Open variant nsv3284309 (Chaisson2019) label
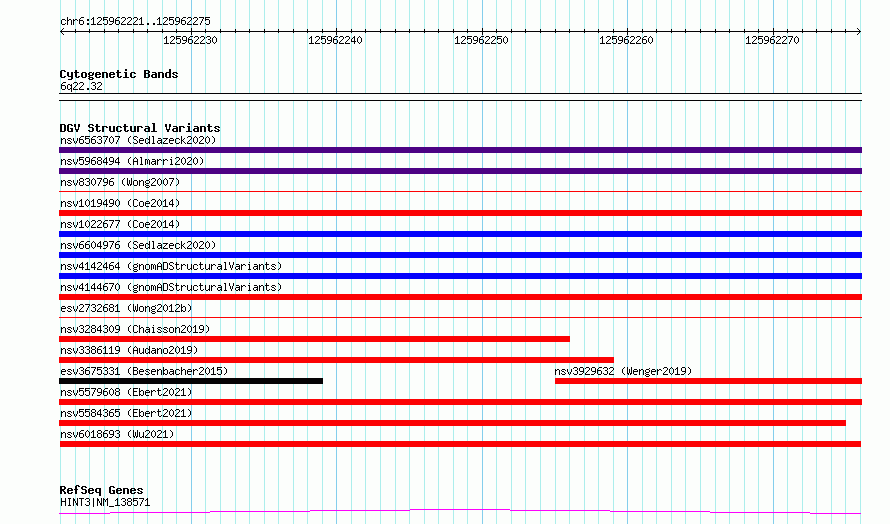890x524 pixels. click(135, 329)
